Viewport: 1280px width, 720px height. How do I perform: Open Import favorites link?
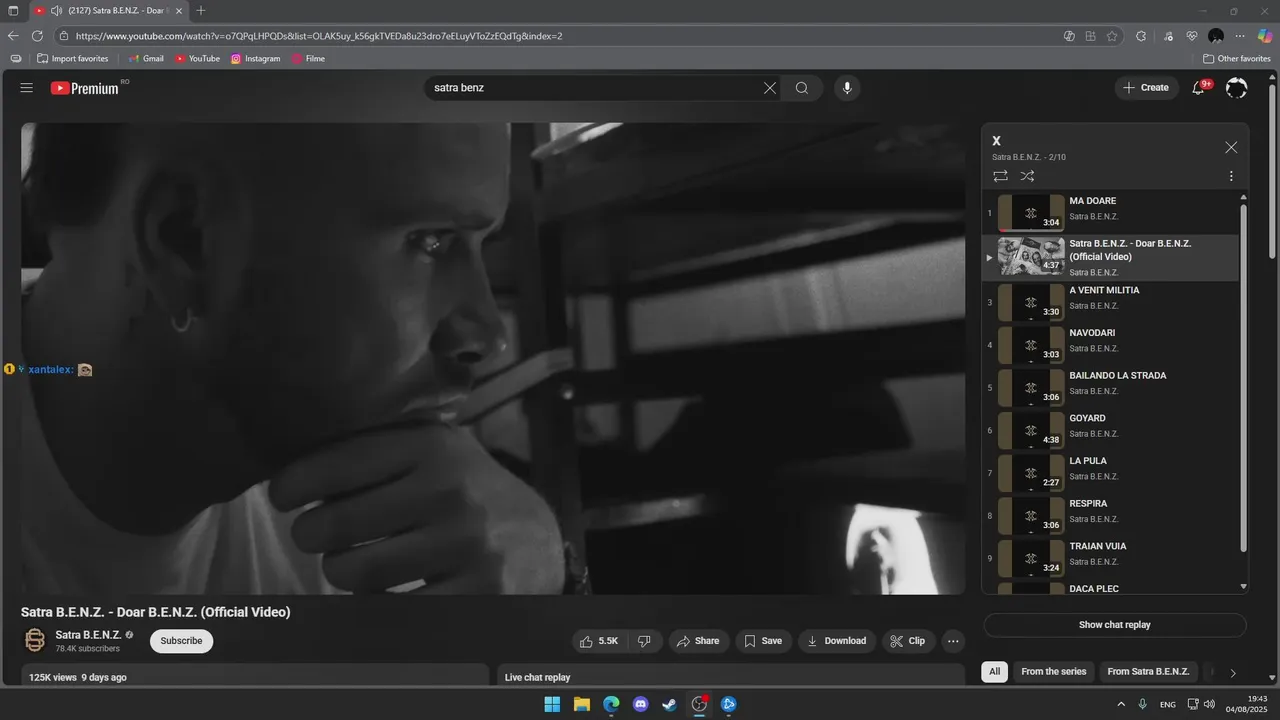pos(72,59)
